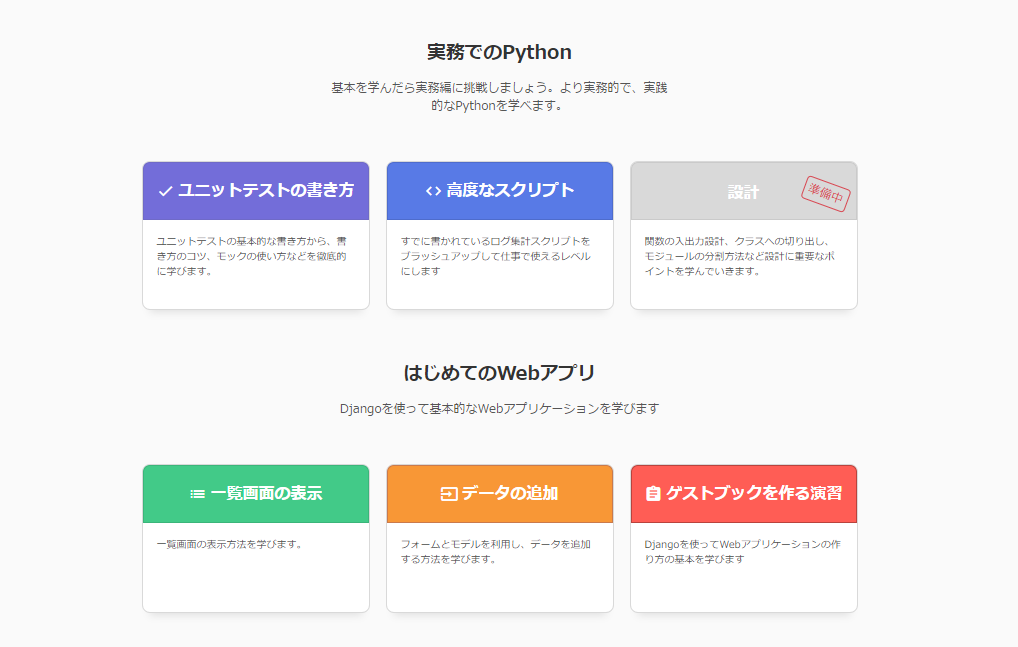This screenshot has width=1018, height=647.
Task: Open the データの追加 lesson header
Action: click(500, 494)
